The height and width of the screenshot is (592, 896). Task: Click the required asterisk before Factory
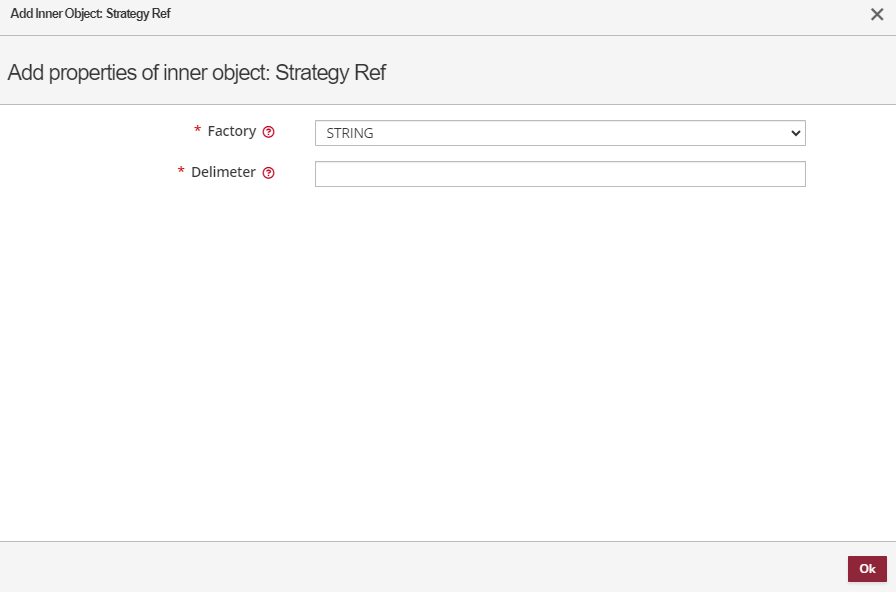point(197,131)
